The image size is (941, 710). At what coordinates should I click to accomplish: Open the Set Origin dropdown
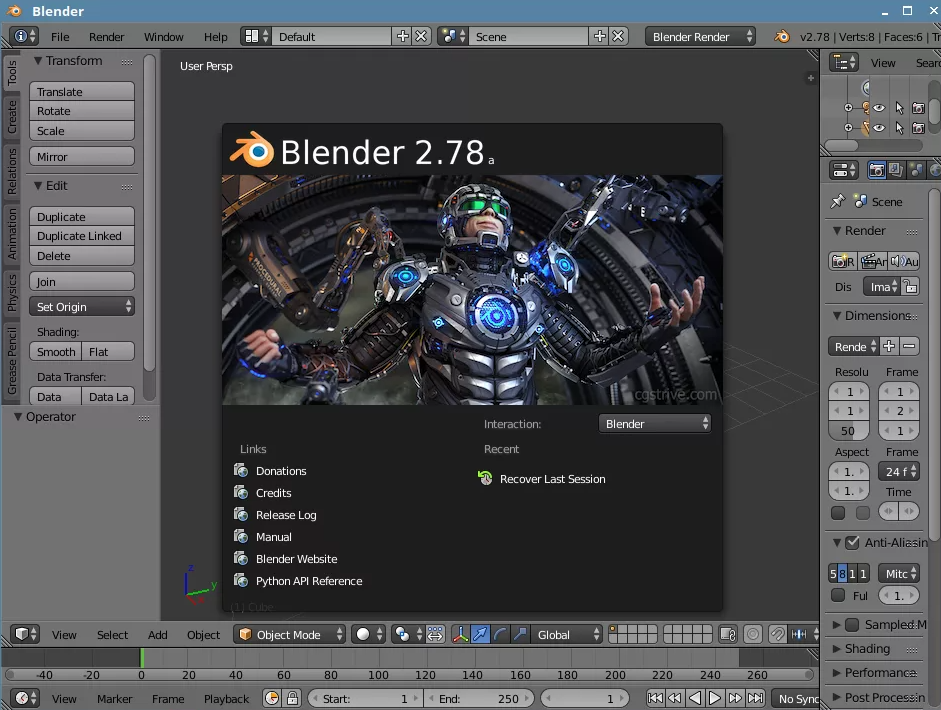pyautogui.click(x=82, y=307)
